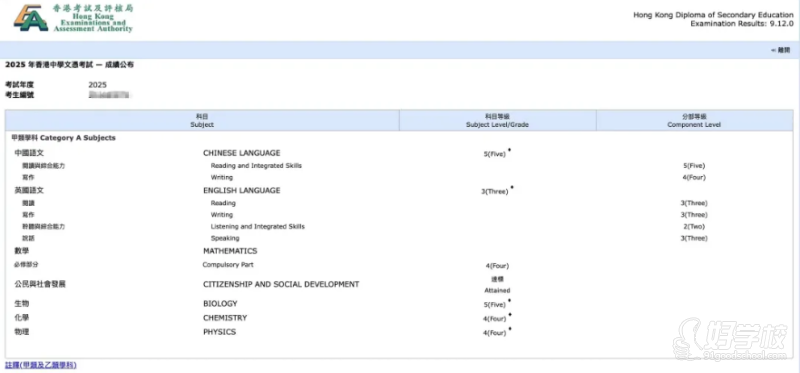Click the asterisk beside Physics 4(Four)
800x373 pixels.
[x=509, y=330]
